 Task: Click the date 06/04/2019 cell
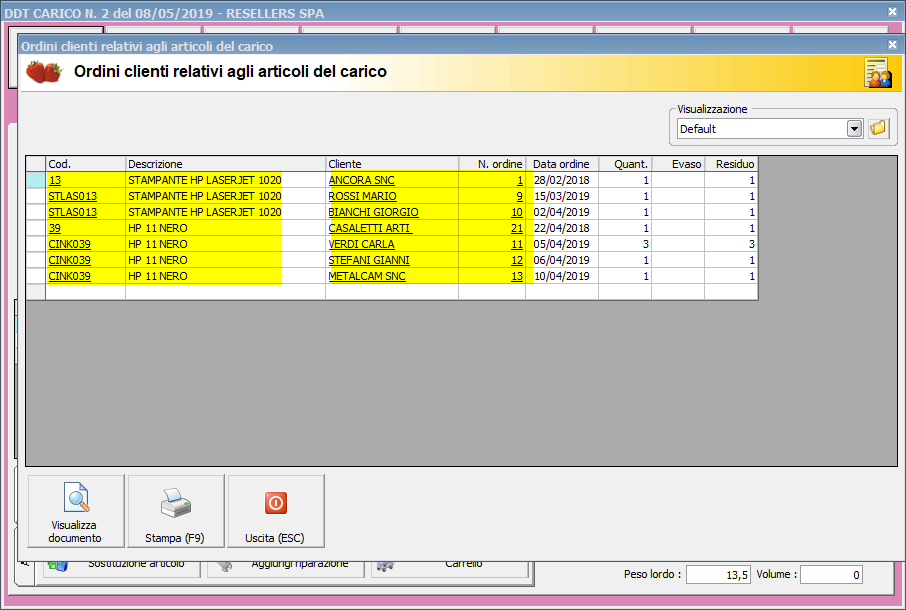(x=562, y=261)
